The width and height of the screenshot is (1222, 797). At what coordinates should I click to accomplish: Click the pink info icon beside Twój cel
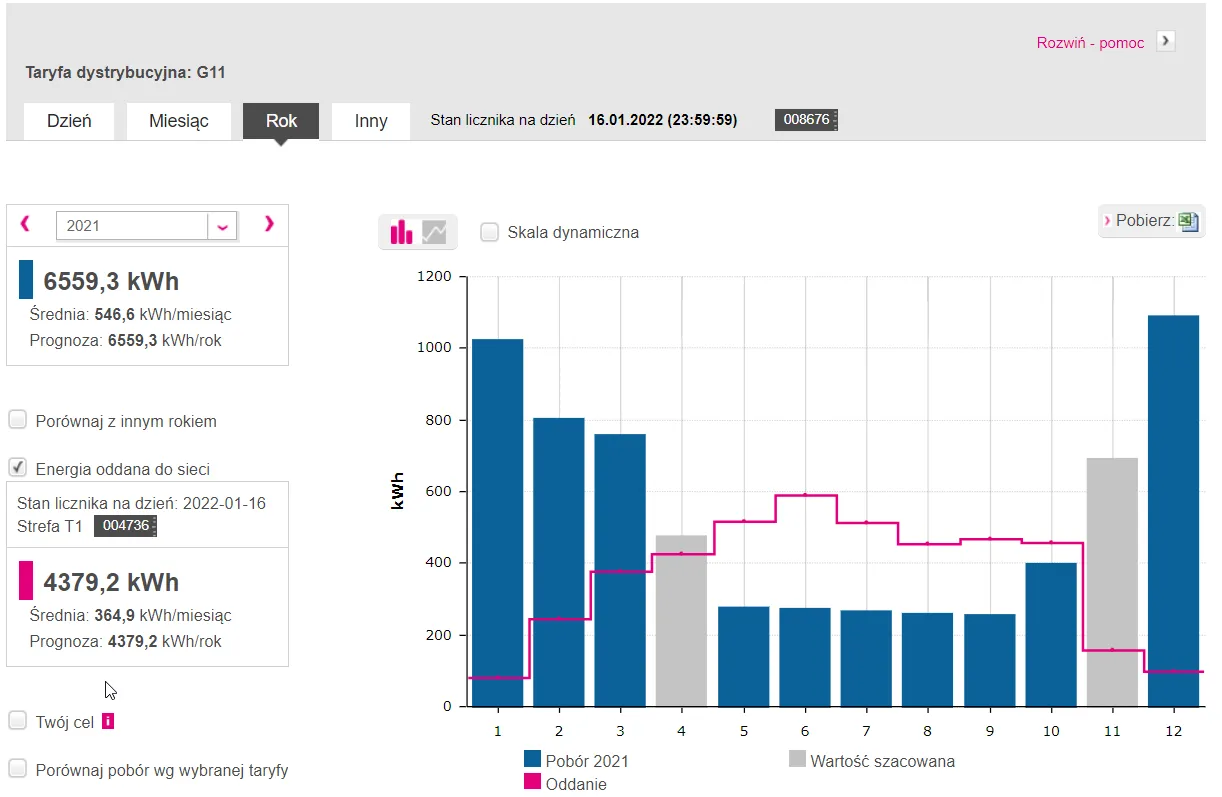click(108, 721)
